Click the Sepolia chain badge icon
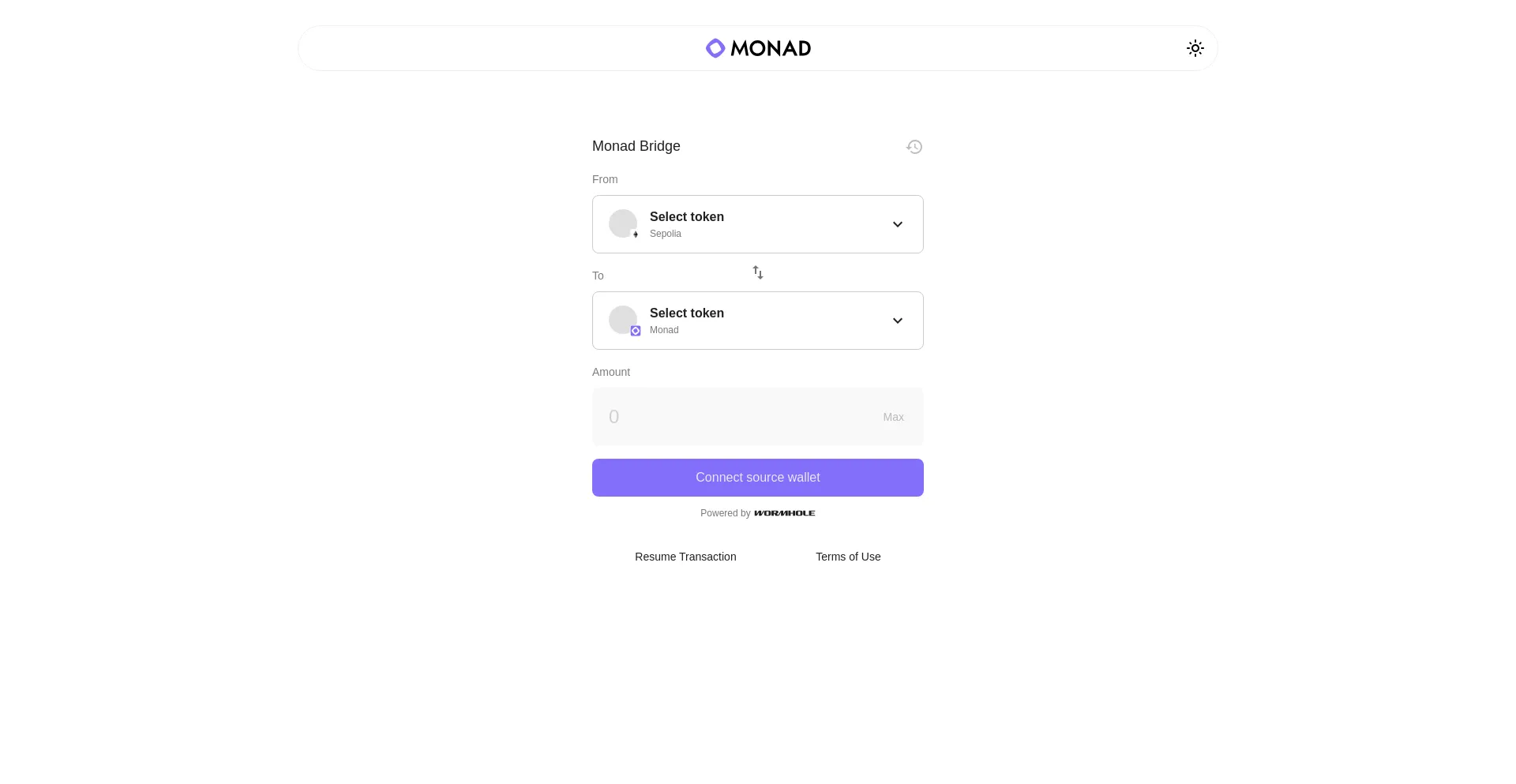The width and height of the screenshot is (1516, 784). 636,234
